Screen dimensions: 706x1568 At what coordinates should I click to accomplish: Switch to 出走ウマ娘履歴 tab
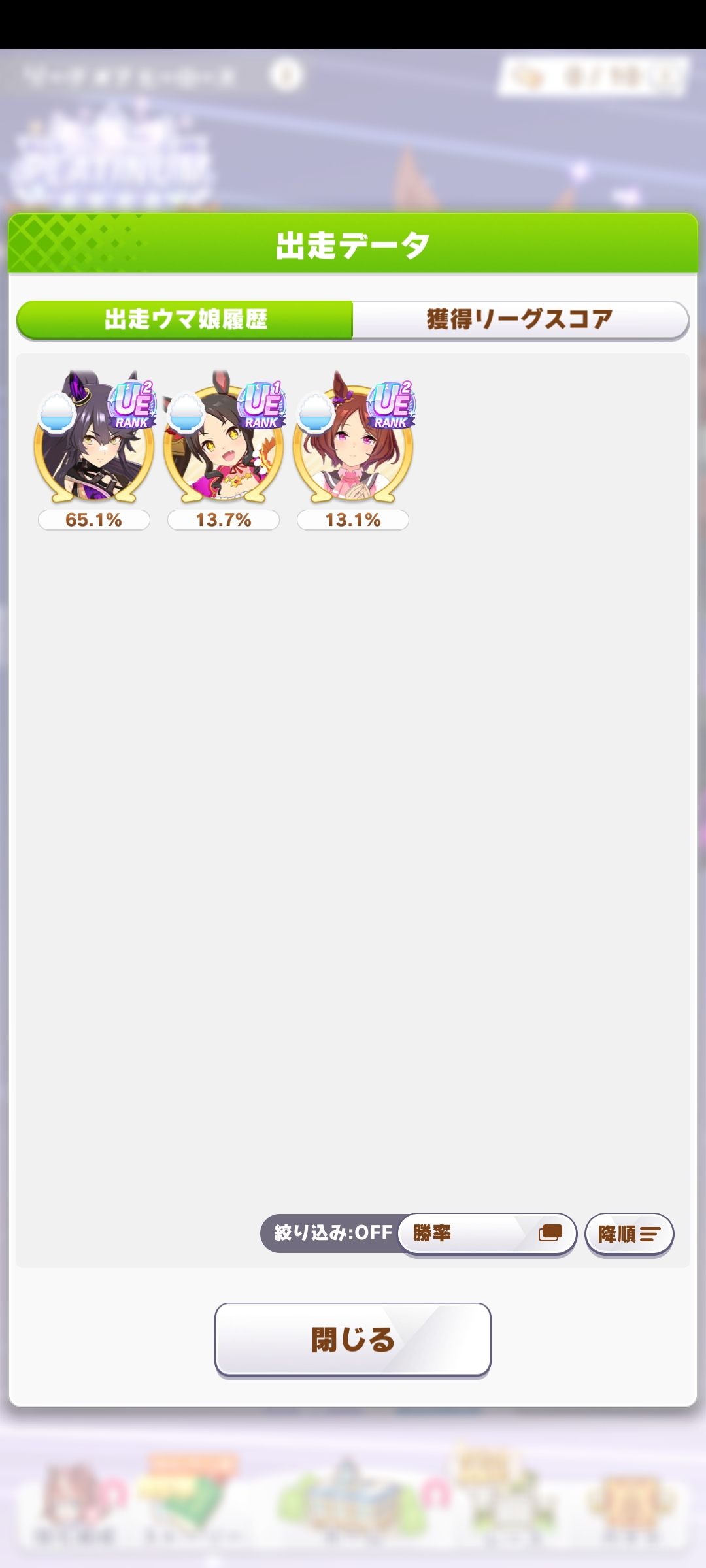(185, 319)
